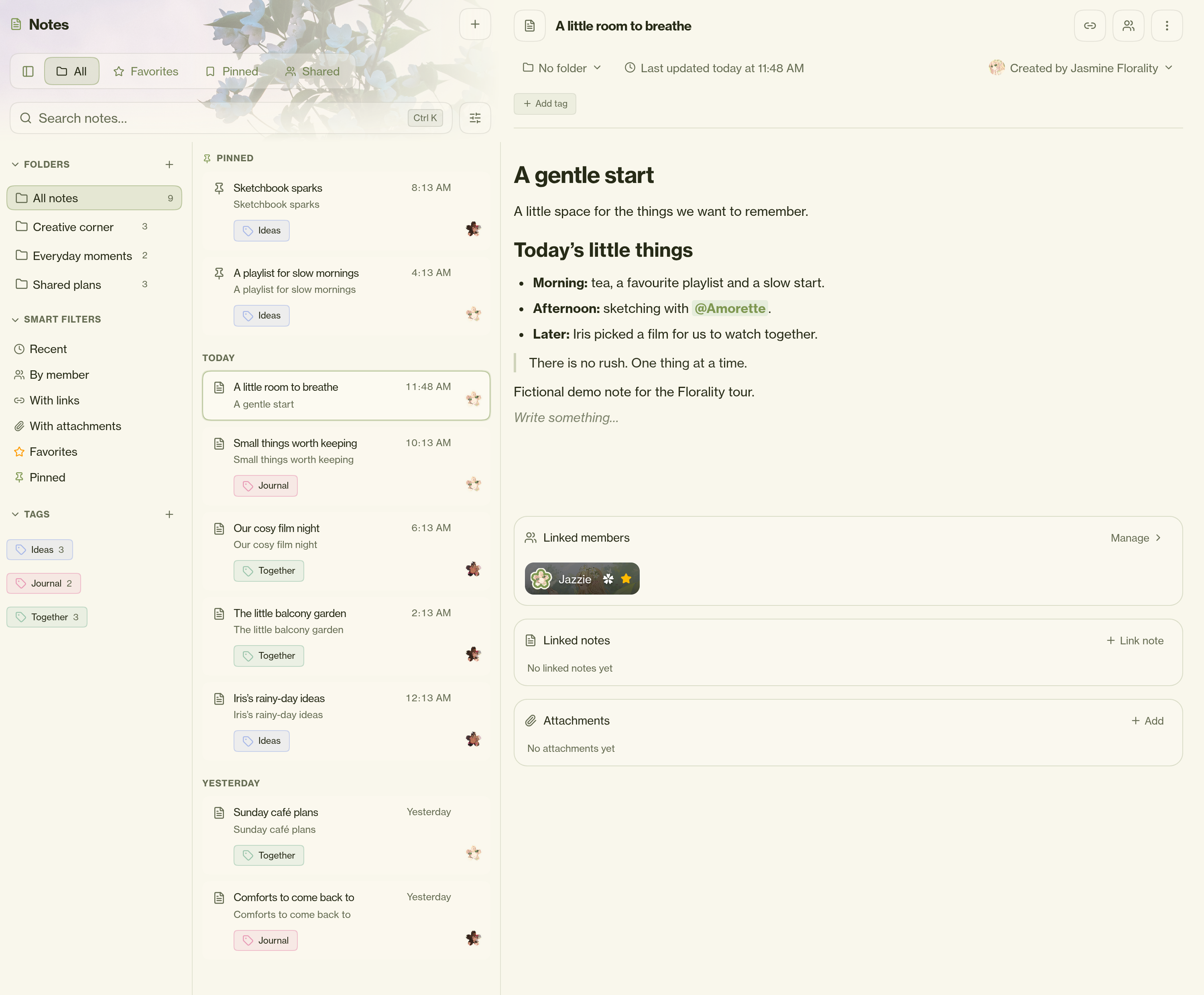Click Link note in Linked notes
The width and height of the screenshot is (1204, 995).
[x=1135, y=640]
